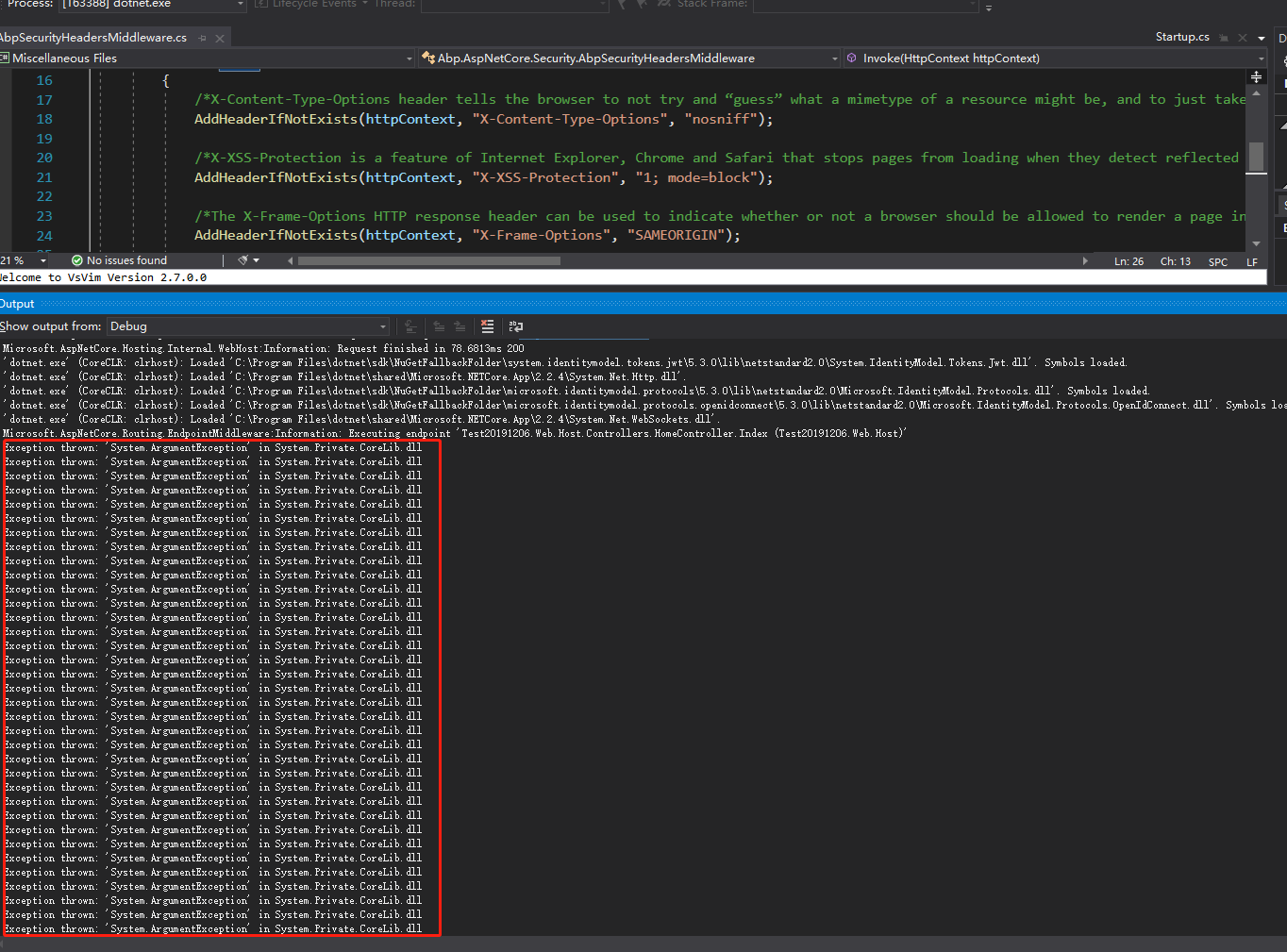Clear all text in Output window

click(487, 326)
